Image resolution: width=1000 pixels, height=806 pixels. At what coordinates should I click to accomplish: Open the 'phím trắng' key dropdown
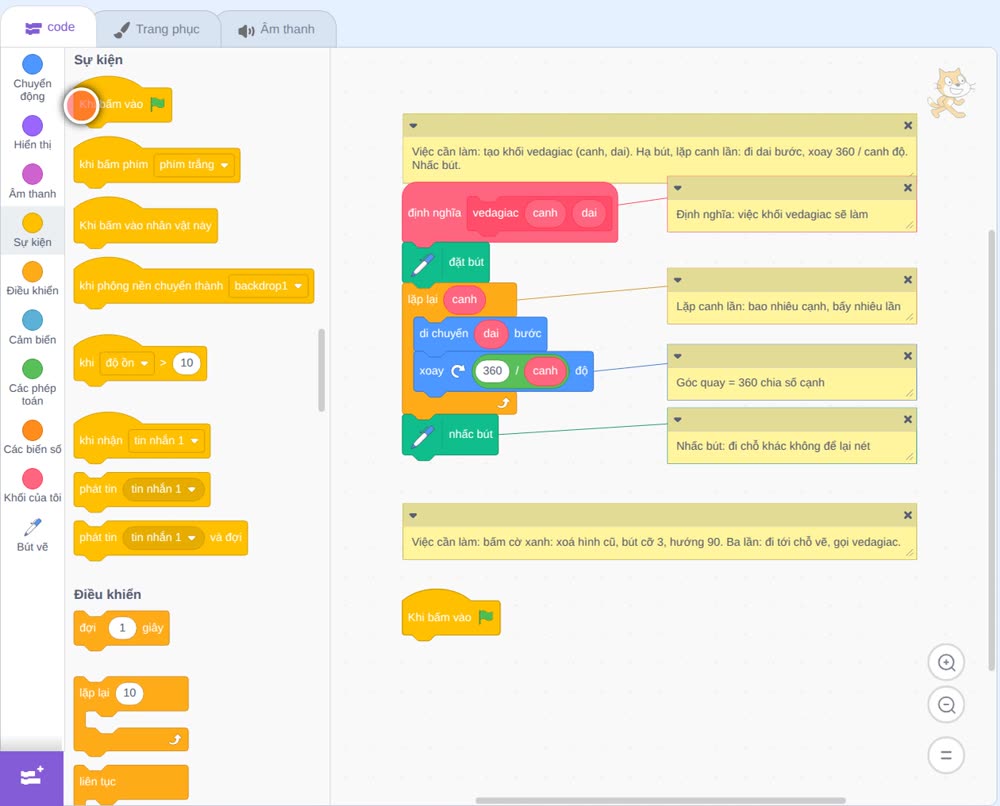194,165
